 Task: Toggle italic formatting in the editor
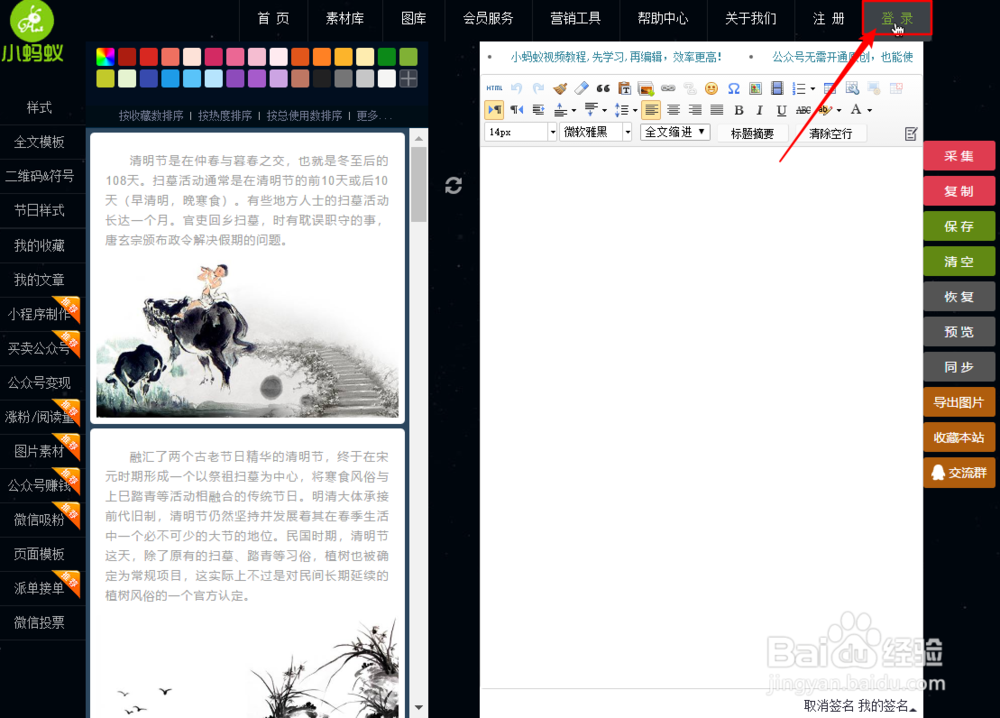758,110
